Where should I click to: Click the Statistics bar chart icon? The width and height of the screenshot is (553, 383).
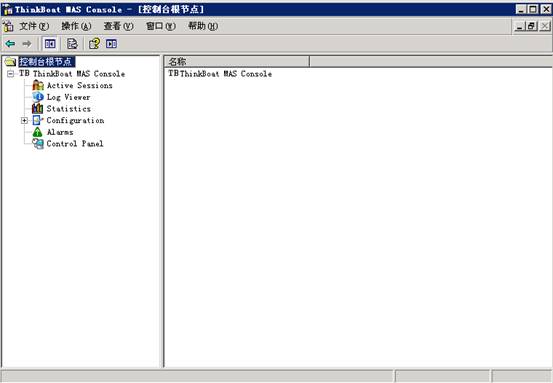38,109
